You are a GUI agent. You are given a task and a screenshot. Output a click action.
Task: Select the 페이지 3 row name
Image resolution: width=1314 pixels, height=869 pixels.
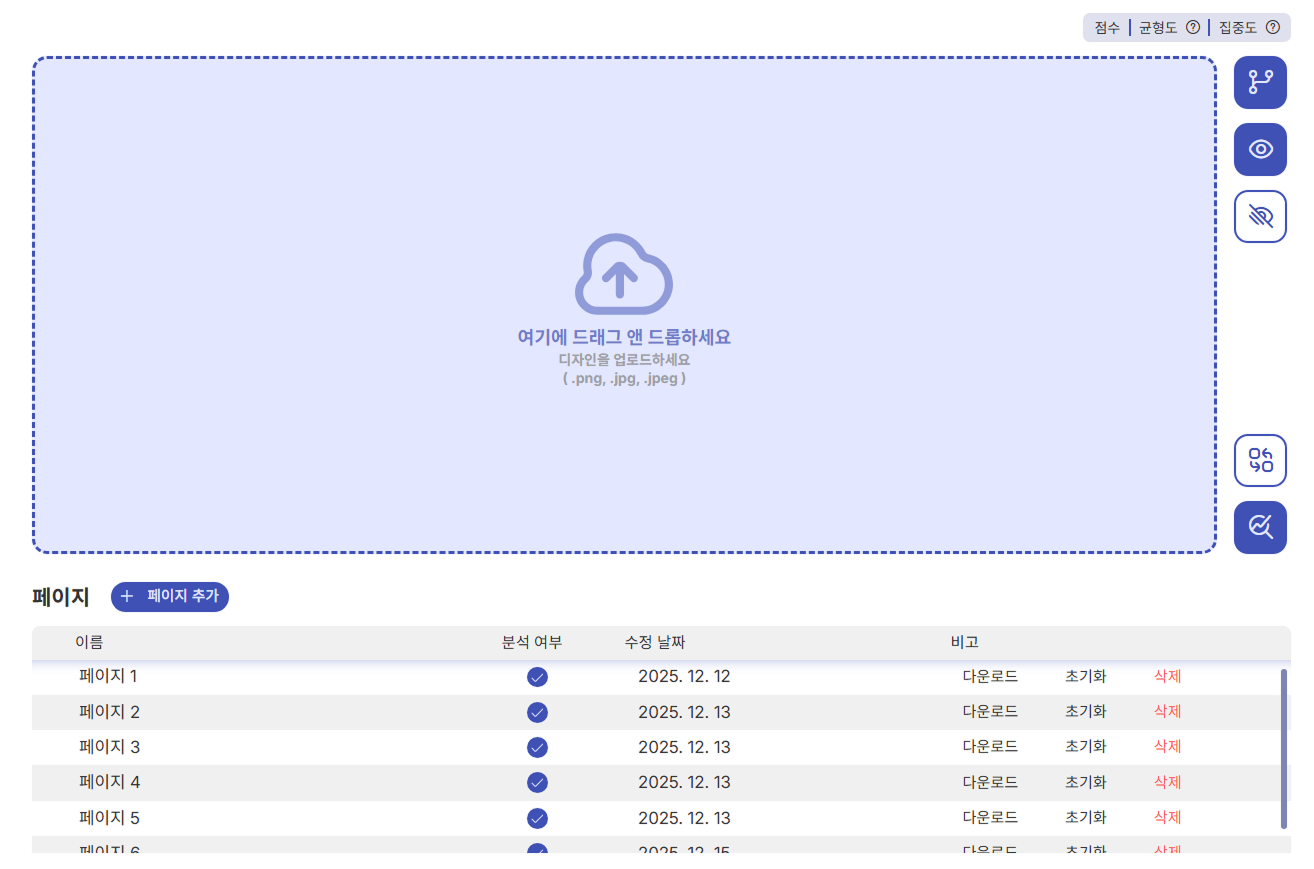point(109,747)
